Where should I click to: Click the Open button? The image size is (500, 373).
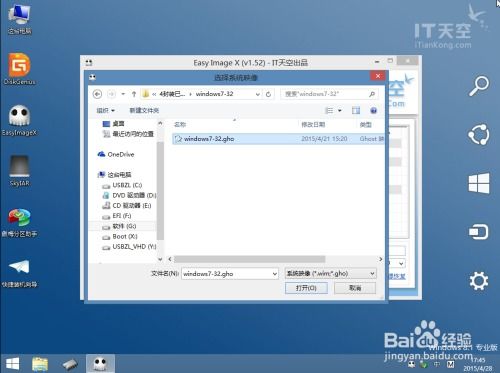click(x=306, y=288)
